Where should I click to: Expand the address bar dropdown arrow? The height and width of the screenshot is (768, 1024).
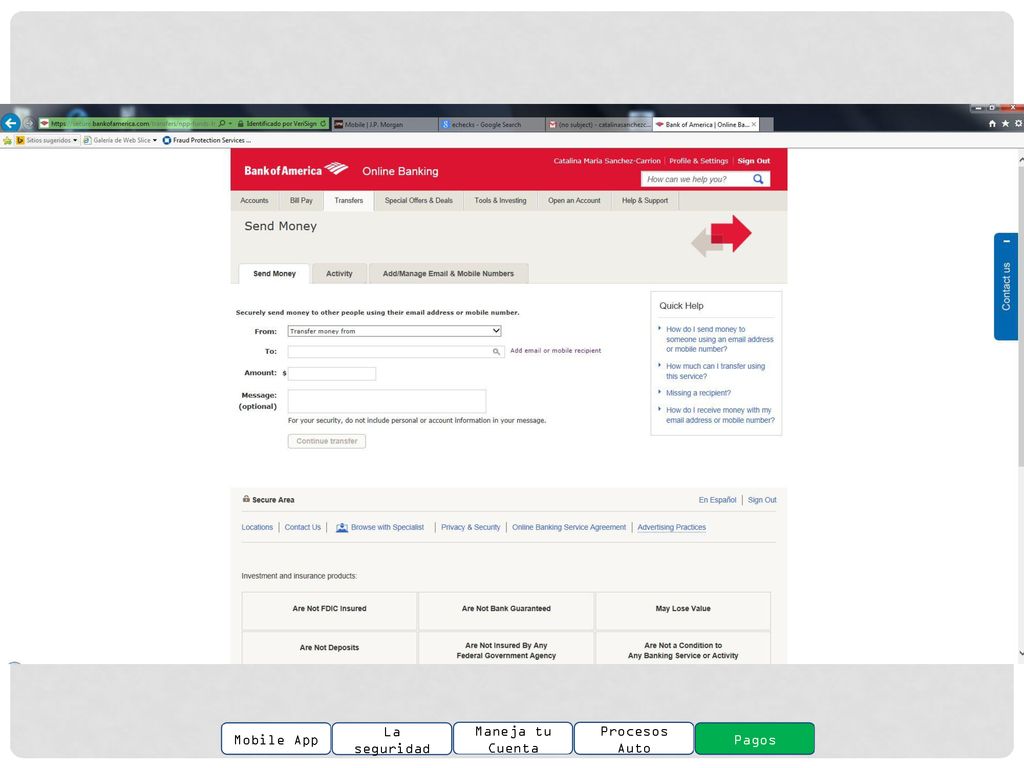(x=231, y=123)
